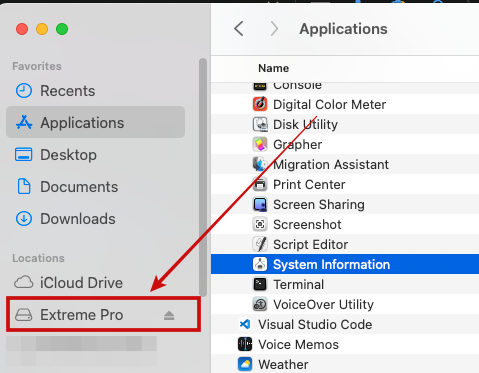Select the Migration Assistant name
The width and height of the screenshot is (479, 373).
[331, 165]
